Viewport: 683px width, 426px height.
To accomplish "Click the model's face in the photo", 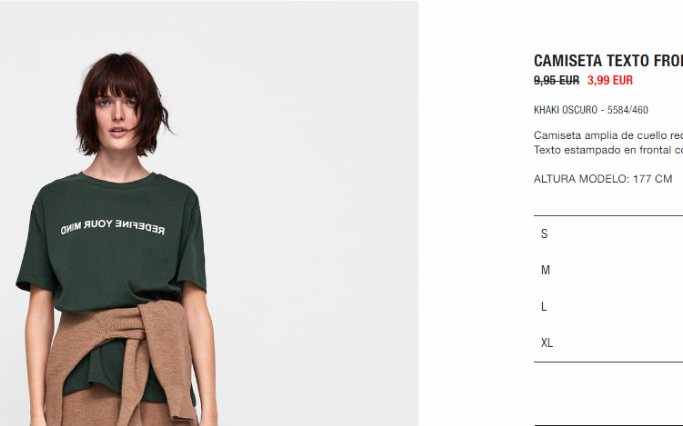I will click(117, 113).
